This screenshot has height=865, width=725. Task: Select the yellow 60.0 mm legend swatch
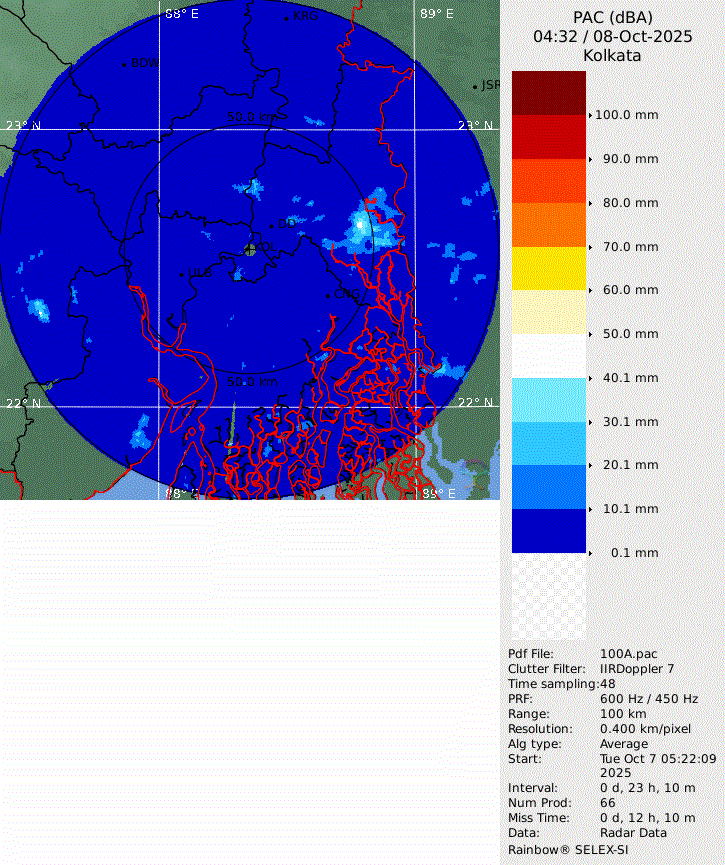click(x=548, y=268)
